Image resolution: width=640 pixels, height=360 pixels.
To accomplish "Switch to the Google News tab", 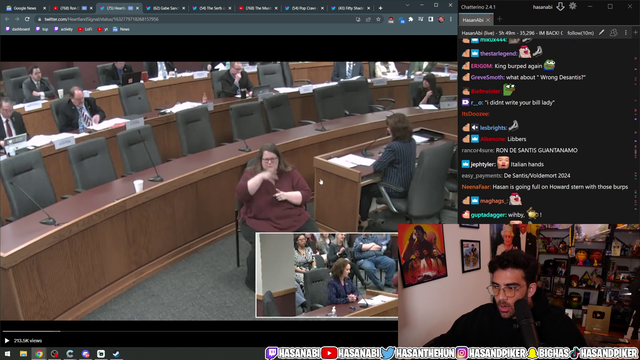I will pyautogui.click(x=25, y=8).
